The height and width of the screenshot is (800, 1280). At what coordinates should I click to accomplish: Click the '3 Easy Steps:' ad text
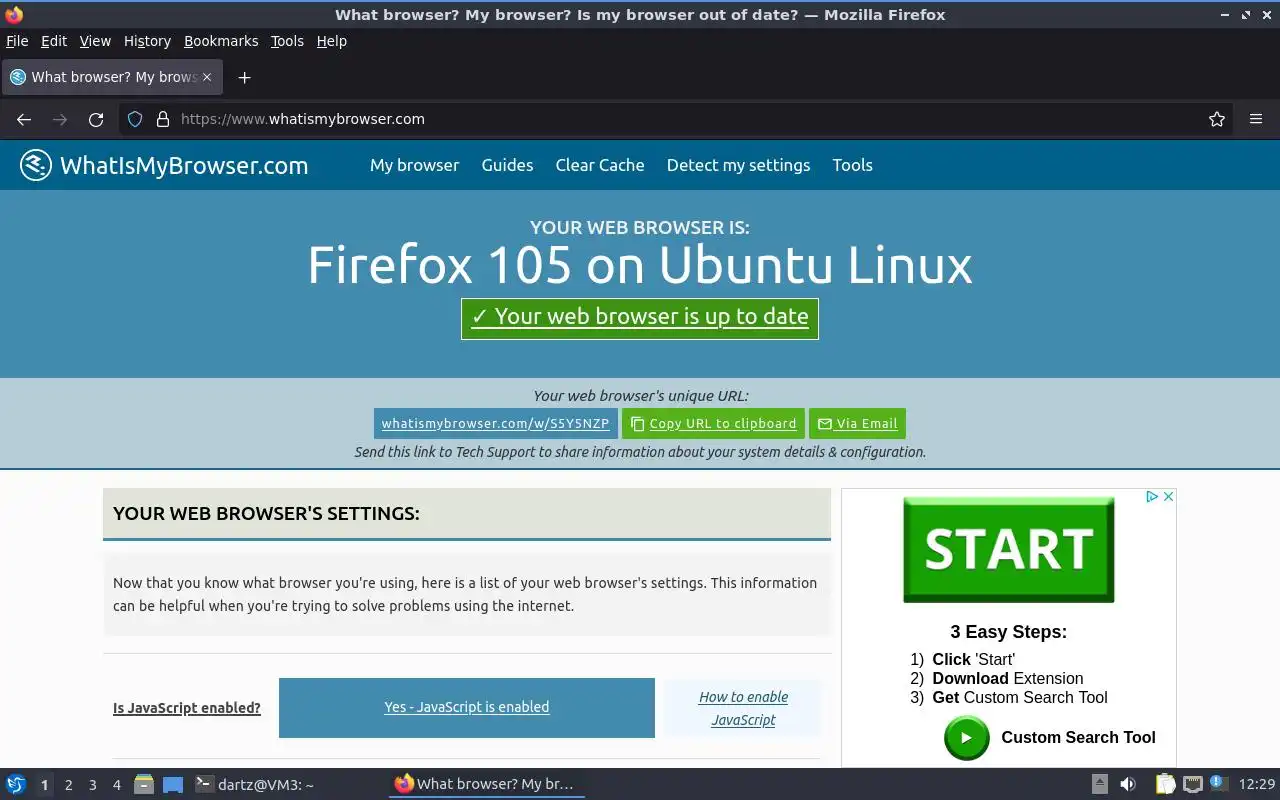point(1008,632)
